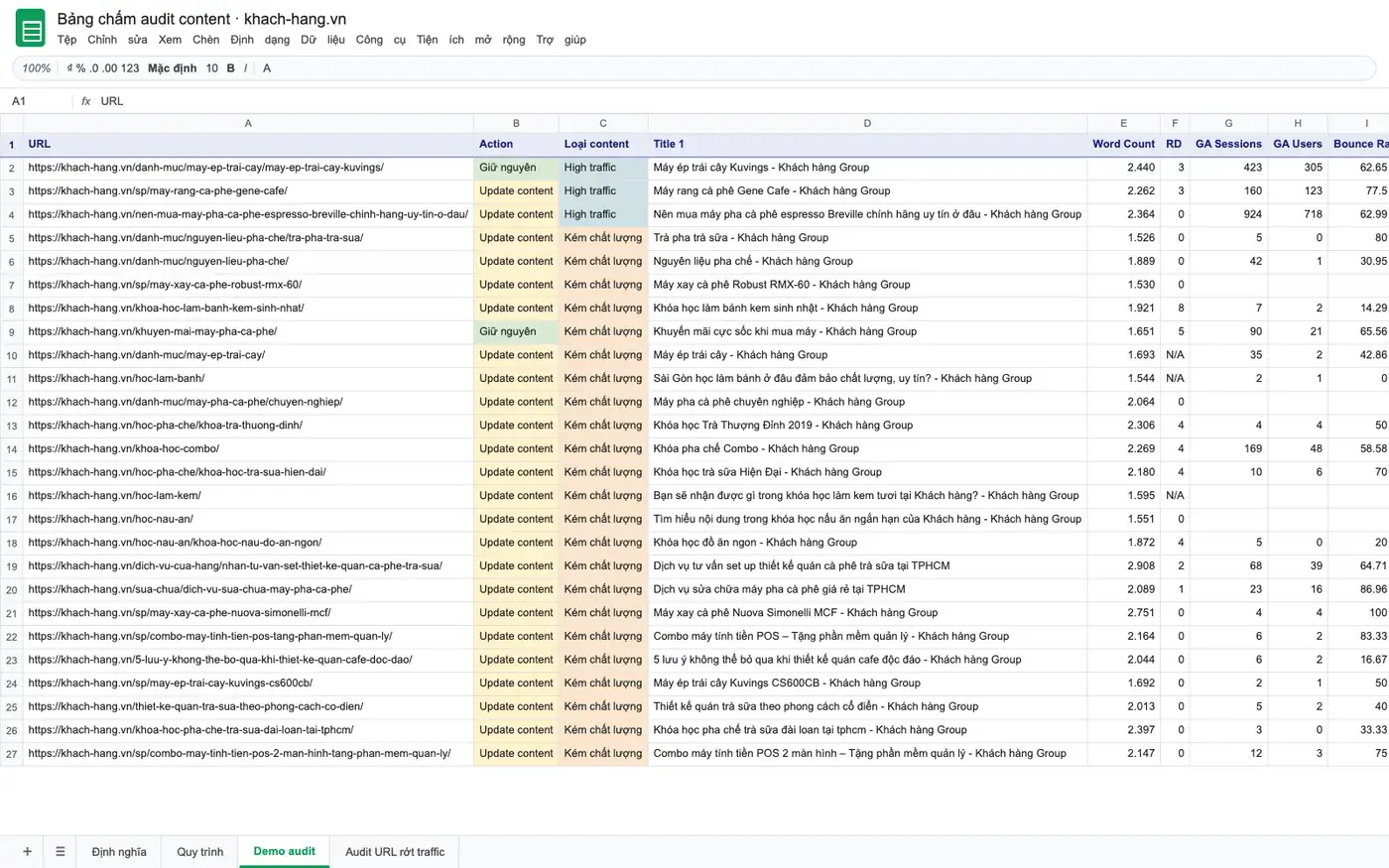Open the Tệp menu
Image resolution: width=1389 pixels, height=868 pixels.
tap(66, 40)
